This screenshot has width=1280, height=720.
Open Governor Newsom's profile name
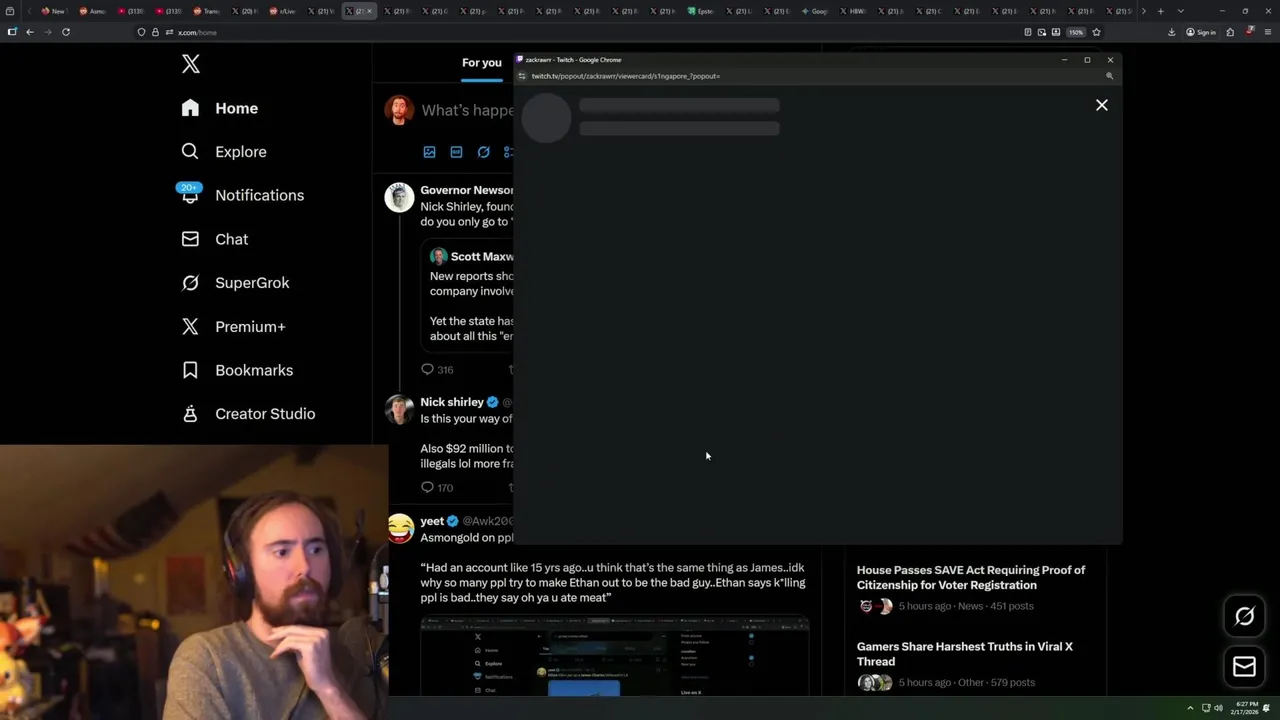pyautogui.click(x=467, y=190)
